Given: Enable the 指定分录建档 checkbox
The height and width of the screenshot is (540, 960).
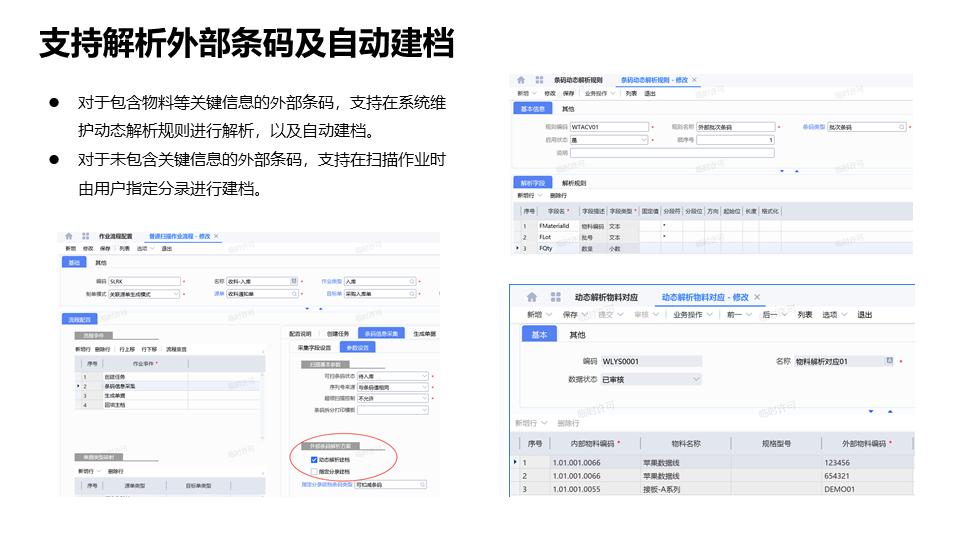Looking at the screenshot, I should [x=314, y=471].
